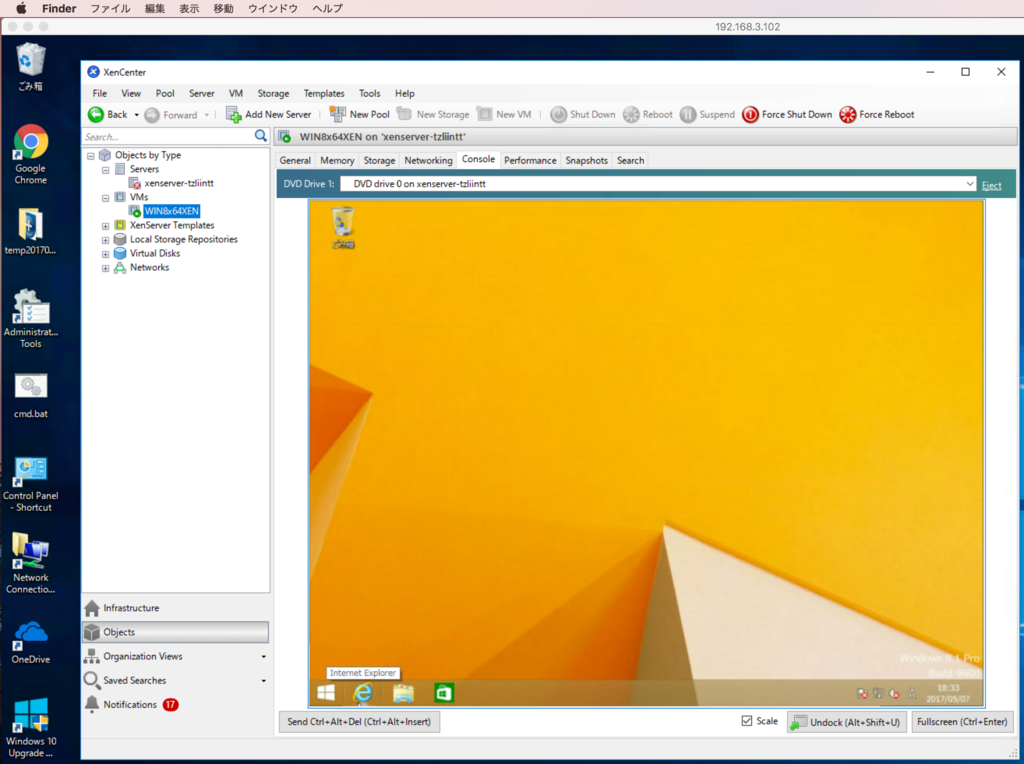Click the New Pool toolbar icon
Screen dimensions: 1024x764
[x=338, y=114]
